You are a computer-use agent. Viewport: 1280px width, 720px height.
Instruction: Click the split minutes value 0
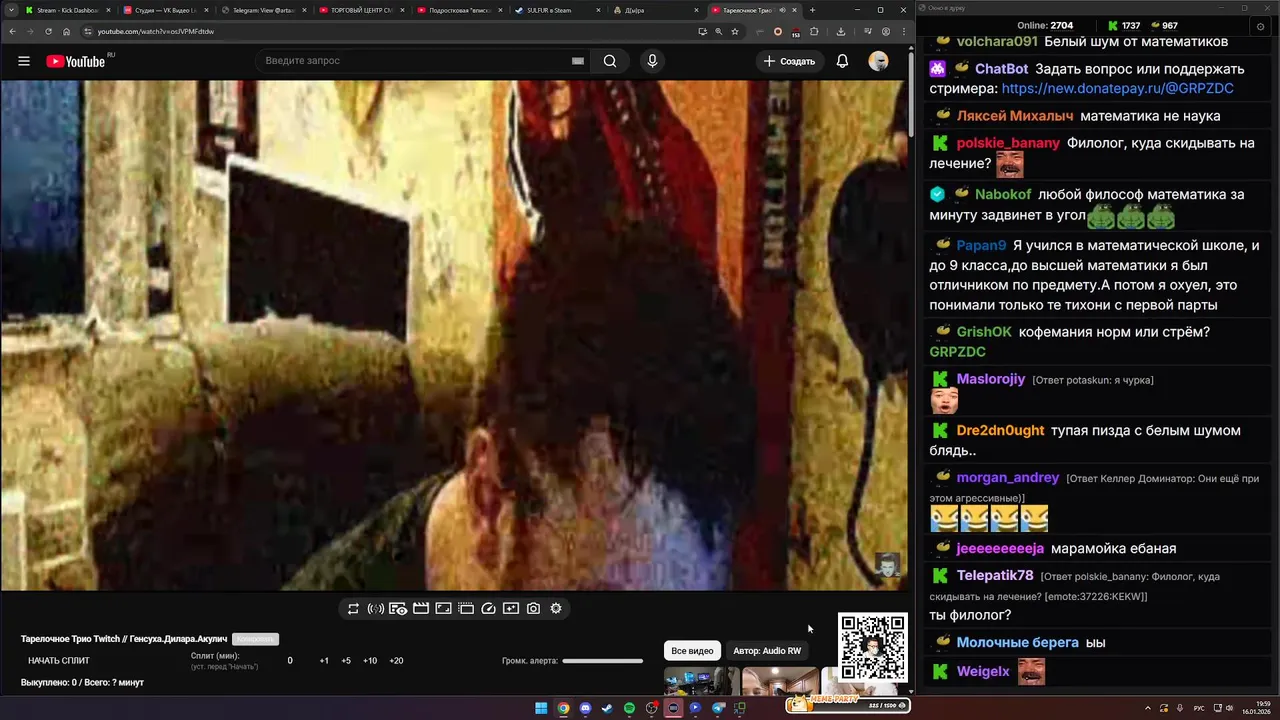click(290, 661)
